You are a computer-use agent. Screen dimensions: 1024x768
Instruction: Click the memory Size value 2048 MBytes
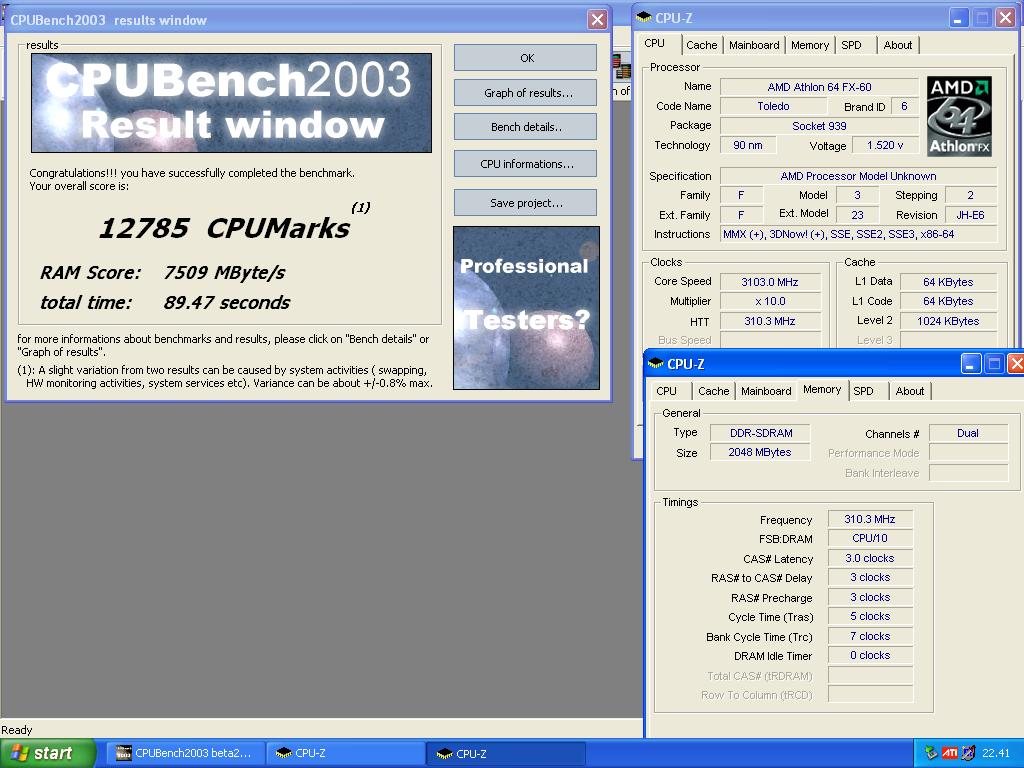pyautogui.click(x=761, y=452)
